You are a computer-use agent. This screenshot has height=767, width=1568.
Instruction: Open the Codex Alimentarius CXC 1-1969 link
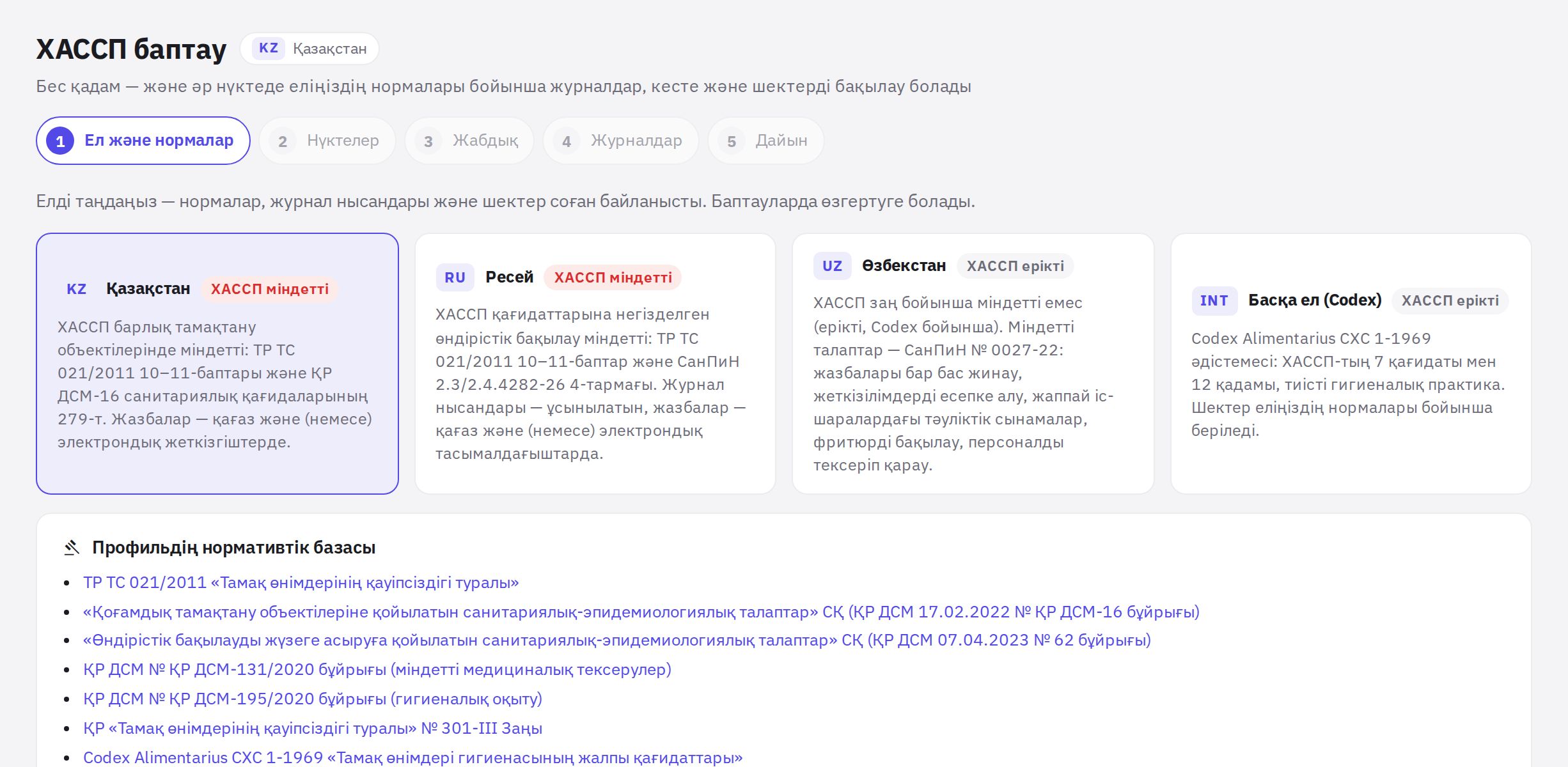point(413,758)
